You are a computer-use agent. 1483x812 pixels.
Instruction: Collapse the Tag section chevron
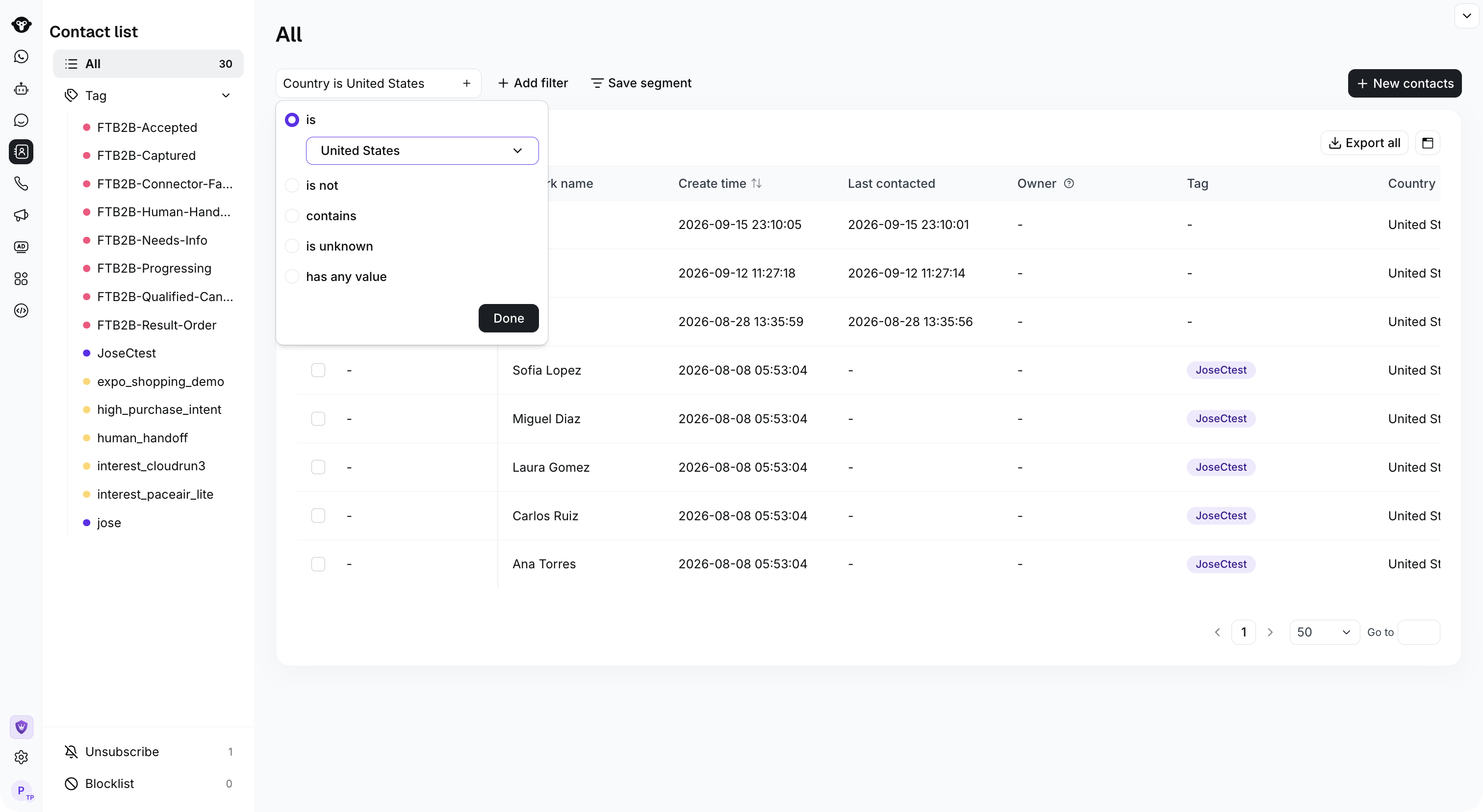(x=226, y=96)
